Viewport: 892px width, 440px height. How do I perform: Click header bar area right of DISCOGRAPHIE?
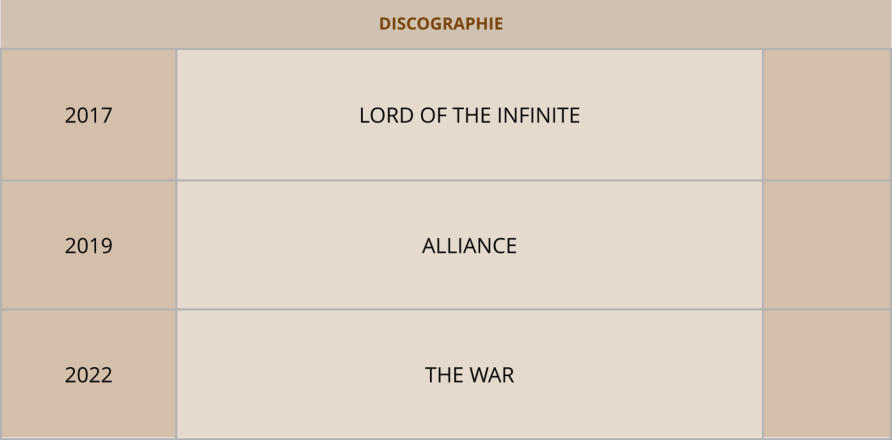coord(700,24)
